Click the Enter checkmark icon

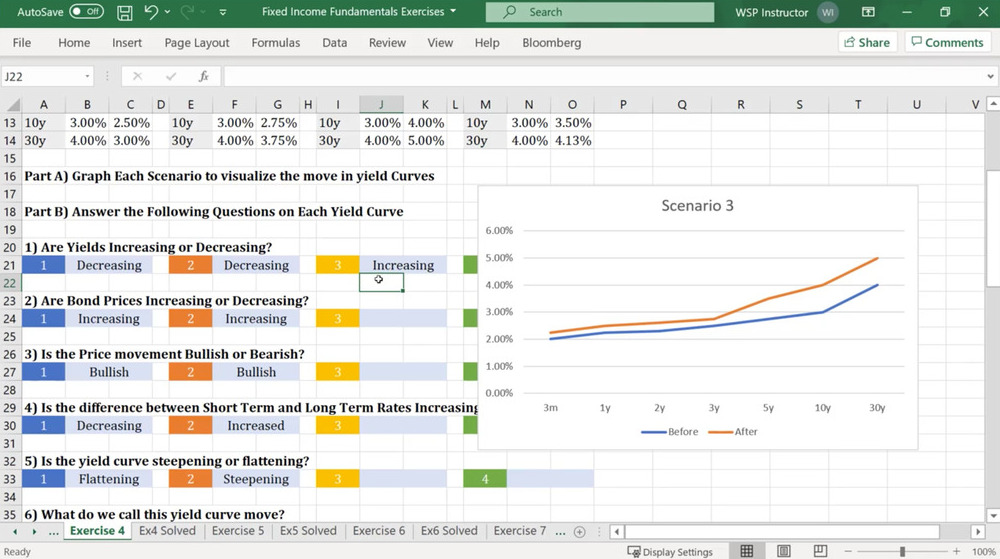coord(170,76)
